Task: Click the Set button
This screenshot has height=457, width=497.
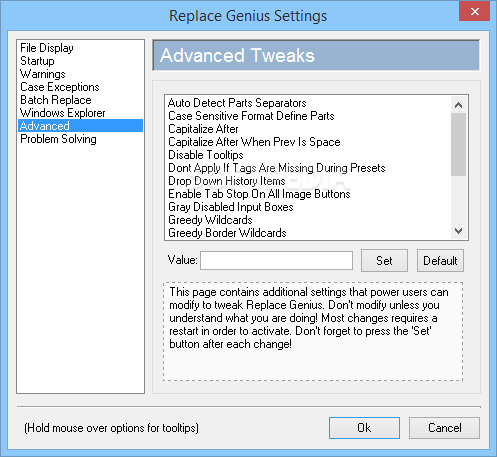Action: pos(384,260)
